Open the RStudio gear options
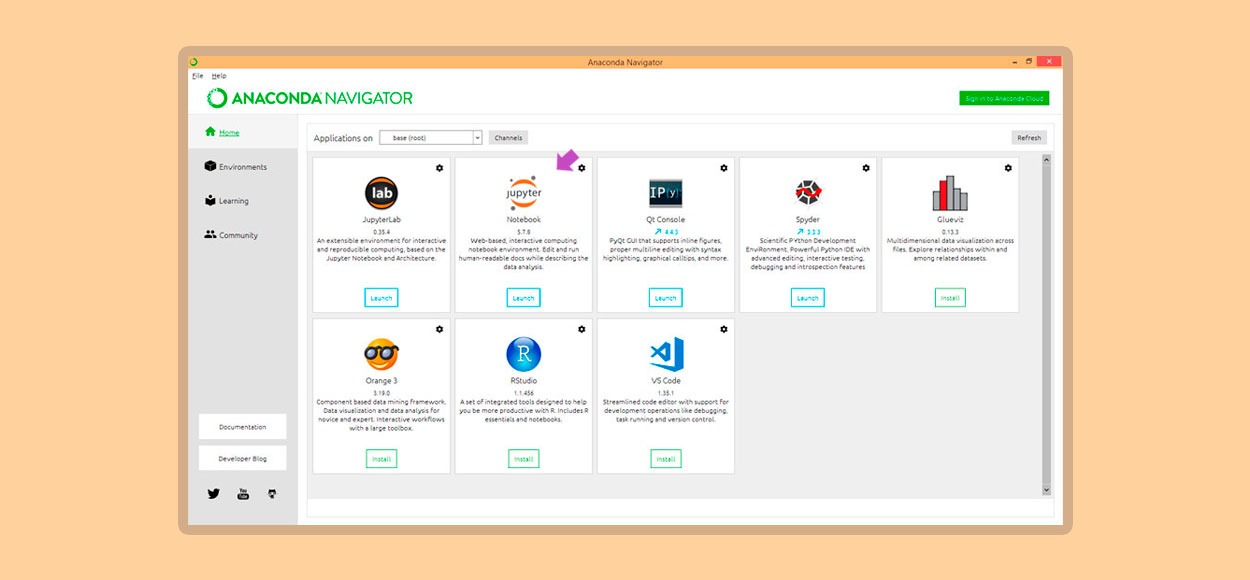This screenshot has width=1250, height=580. click(x=582, y=329)
